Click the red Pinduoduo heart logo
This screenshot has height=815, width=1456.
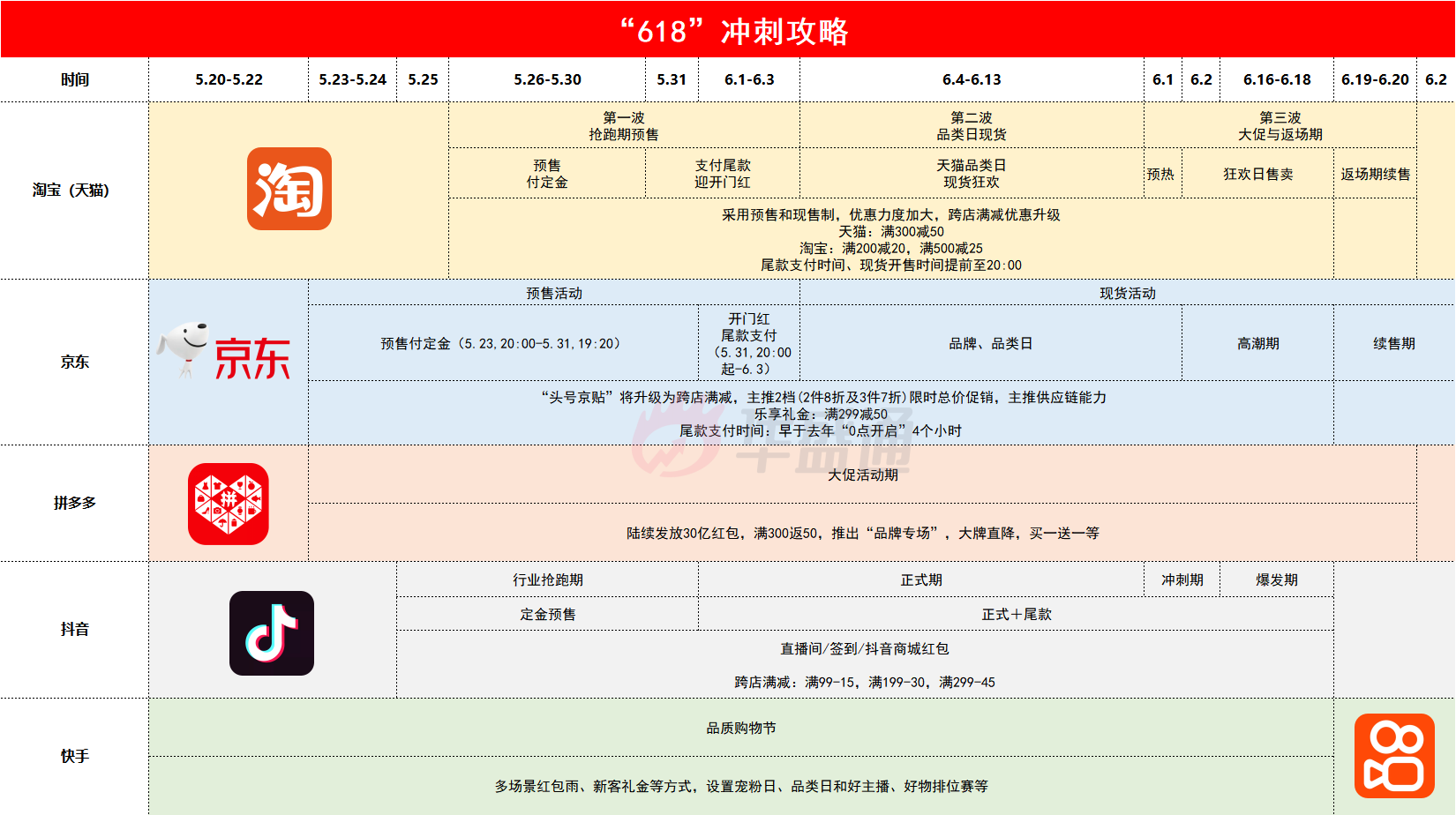click(x=229, y=504)
